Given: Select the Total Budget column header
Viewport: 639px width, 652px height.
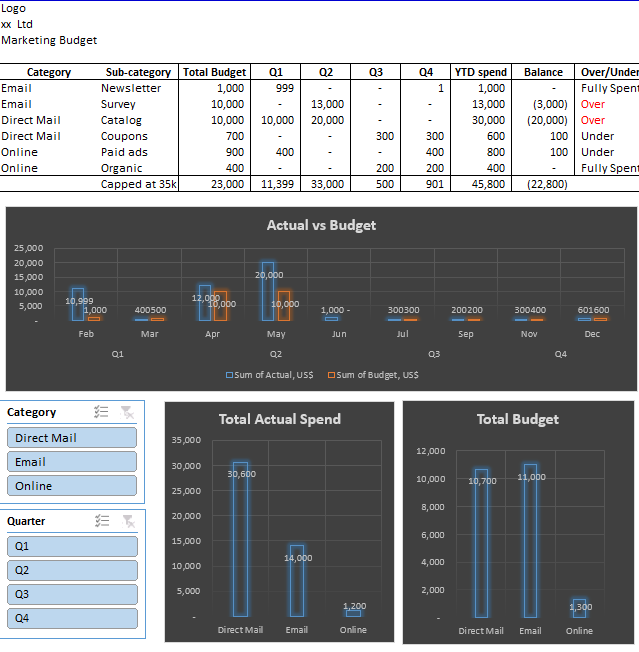Looking at the screenshot, I should [215, 72].
